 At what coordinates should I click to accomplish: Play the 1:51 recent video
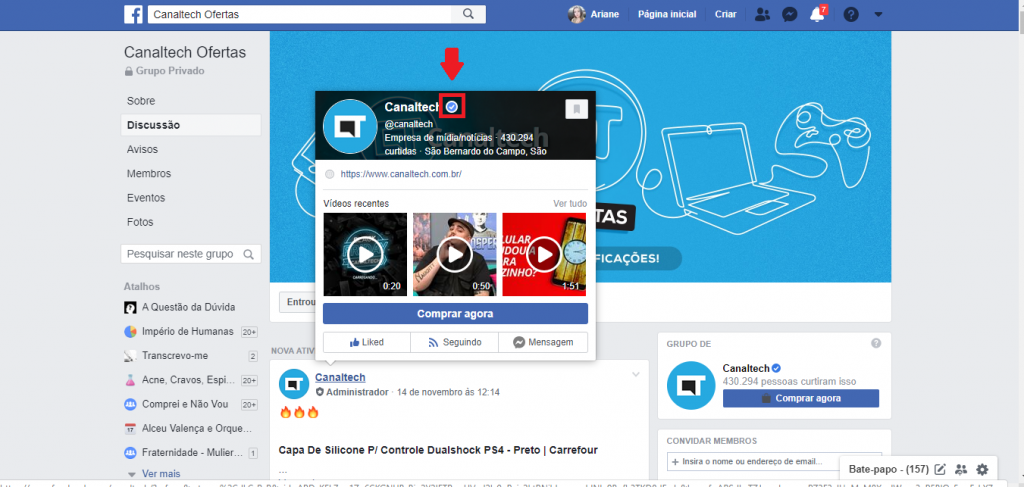(544, 254)
